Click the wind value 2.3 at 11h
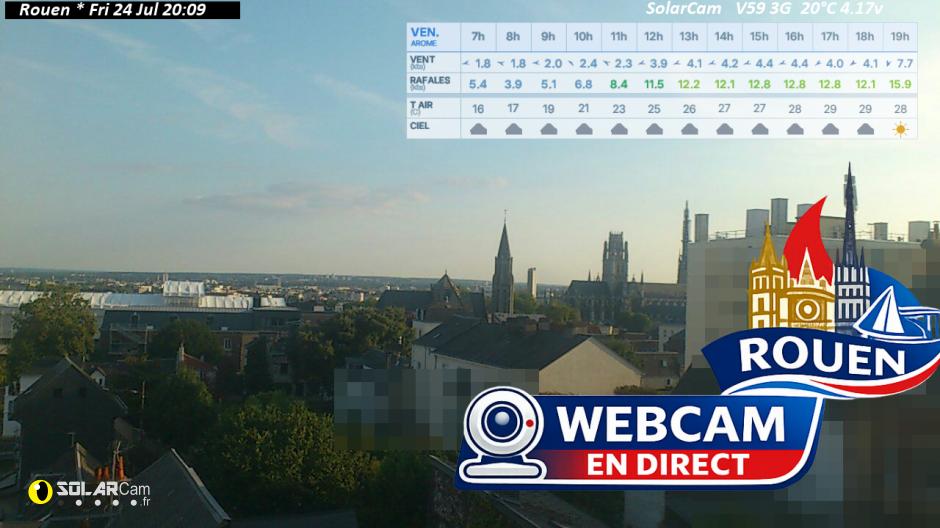 click(x=623, y=63)
